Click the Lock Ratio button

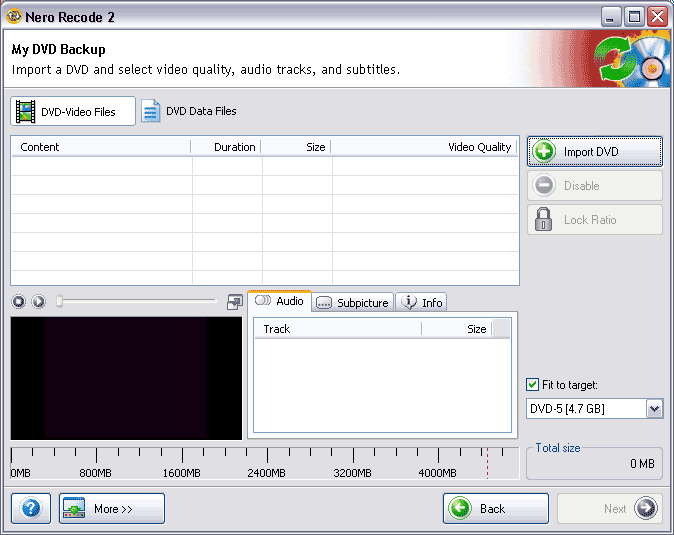tap(595, 220)
